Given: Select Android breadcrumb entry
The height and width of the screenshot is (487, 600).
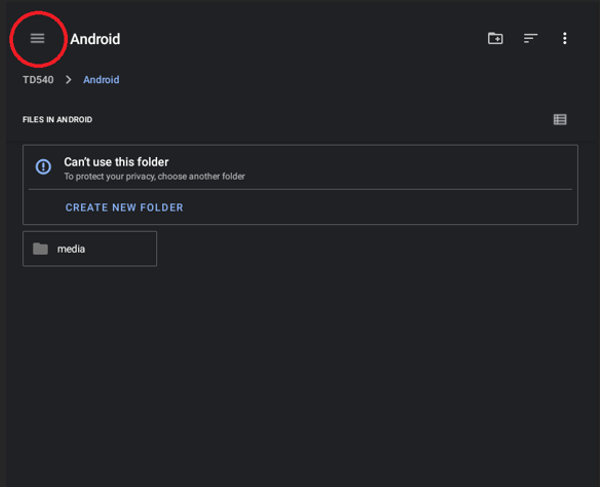Looking at the screenshot, I should tap(101, 80).
